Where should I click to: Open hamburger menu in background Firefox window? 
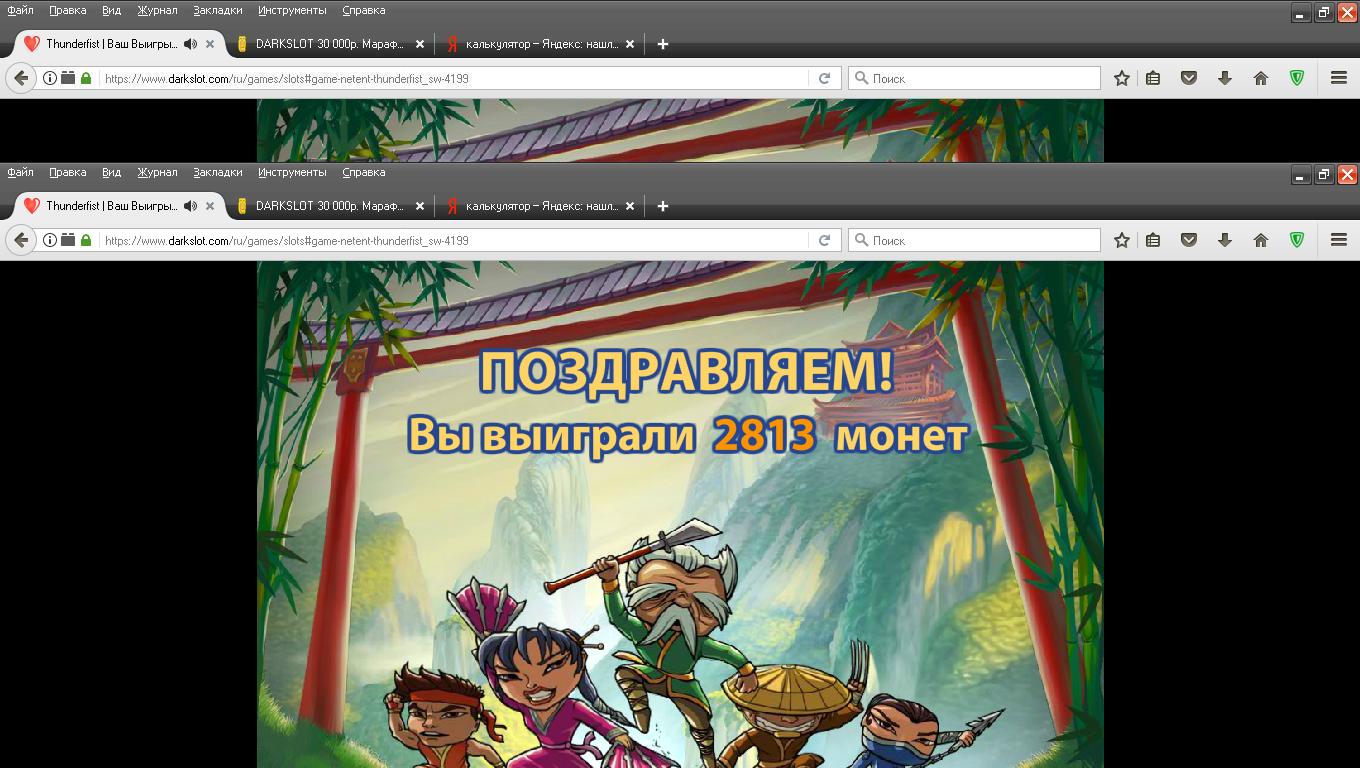[1338, 78]
